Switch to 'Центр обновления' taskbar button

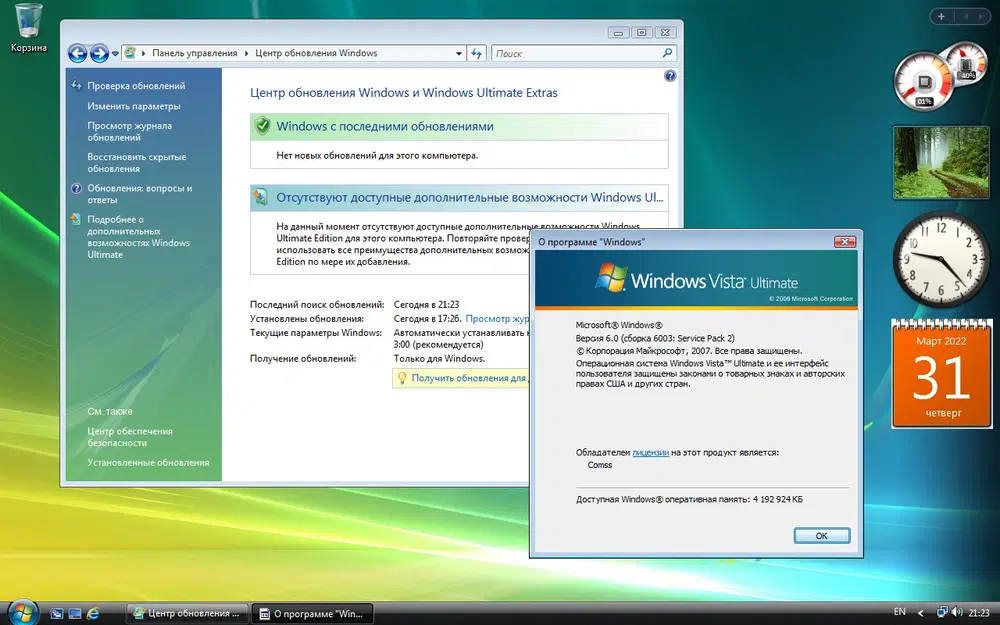tap(187, 614)
